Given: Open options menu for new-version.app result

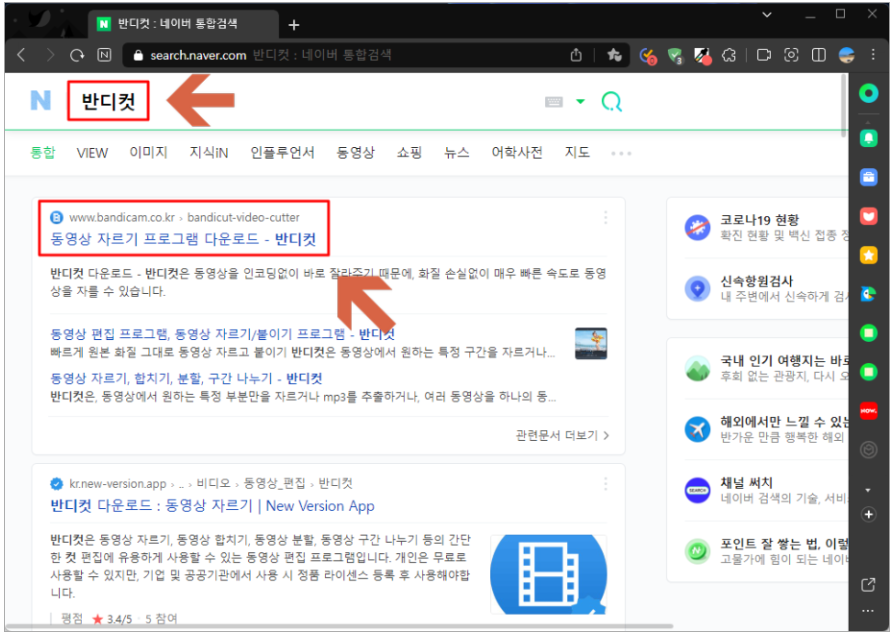Looking at the screenshot, I should pyautogui.click(x=605, y=484).
